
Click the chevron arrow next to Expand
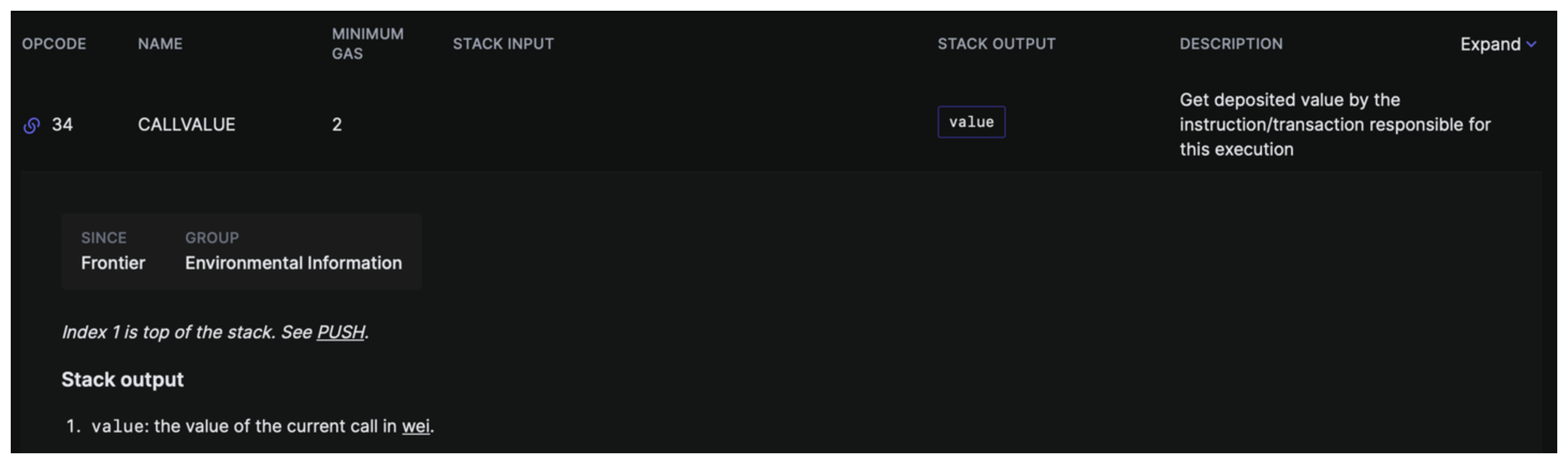click(1531, 45)
